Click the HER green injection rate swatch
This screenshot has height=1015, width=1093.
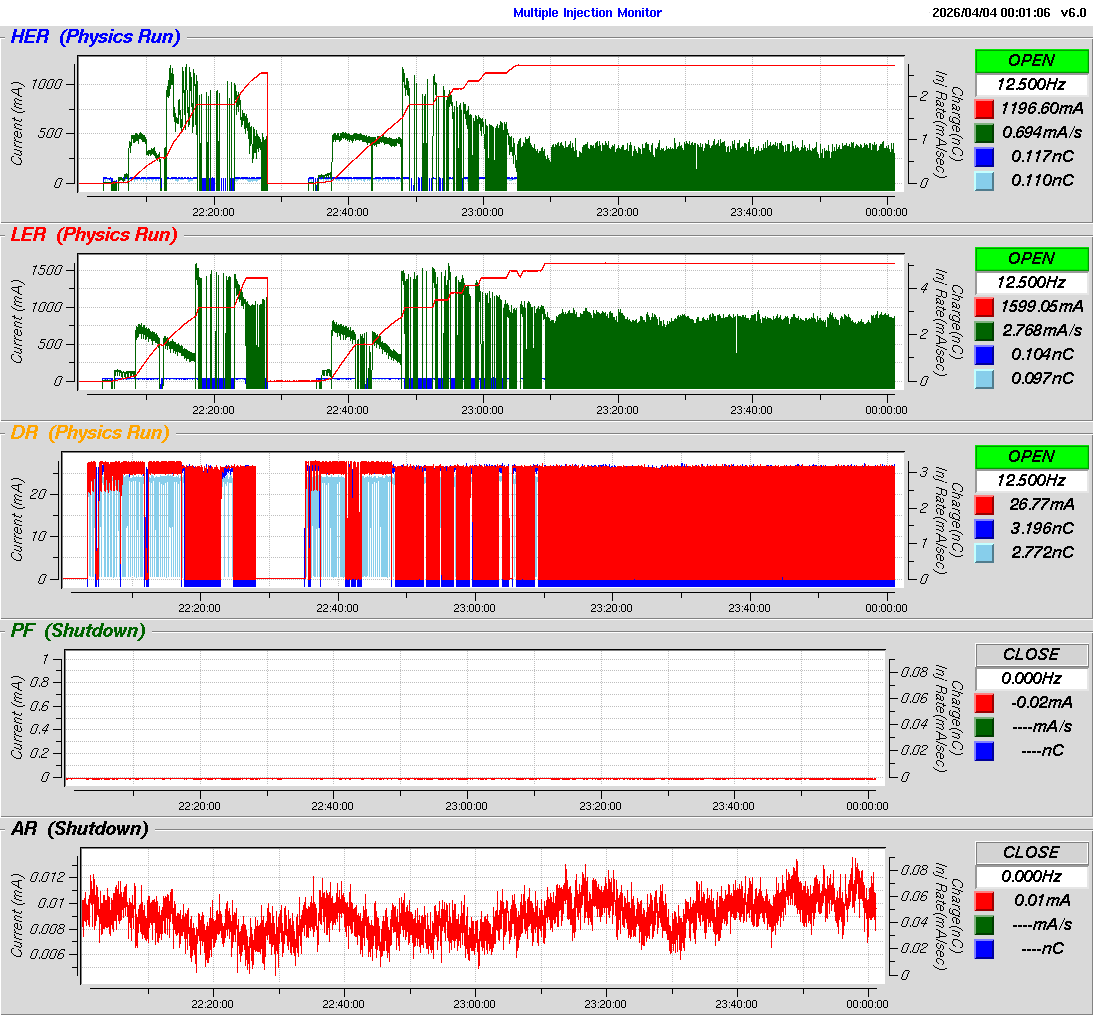985,132
